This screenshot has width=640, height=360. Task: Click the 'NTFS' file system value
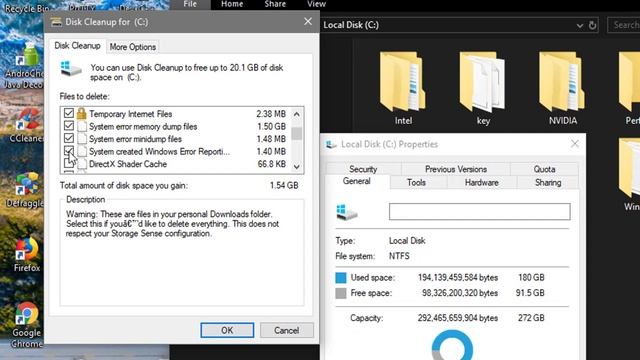click(399, 256)
